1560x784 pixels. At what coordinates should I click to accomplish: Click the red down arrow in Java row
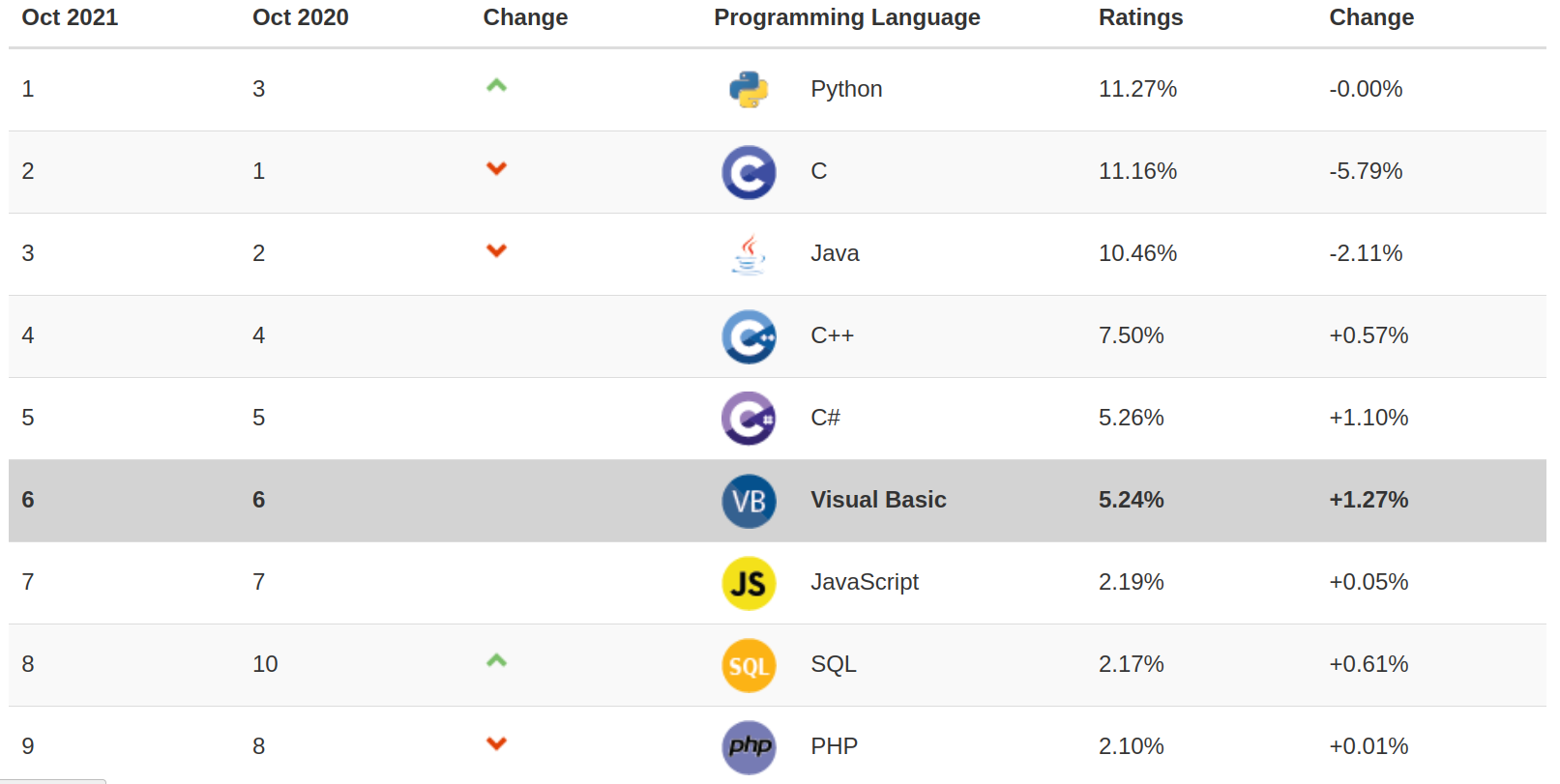pos(496,251)
